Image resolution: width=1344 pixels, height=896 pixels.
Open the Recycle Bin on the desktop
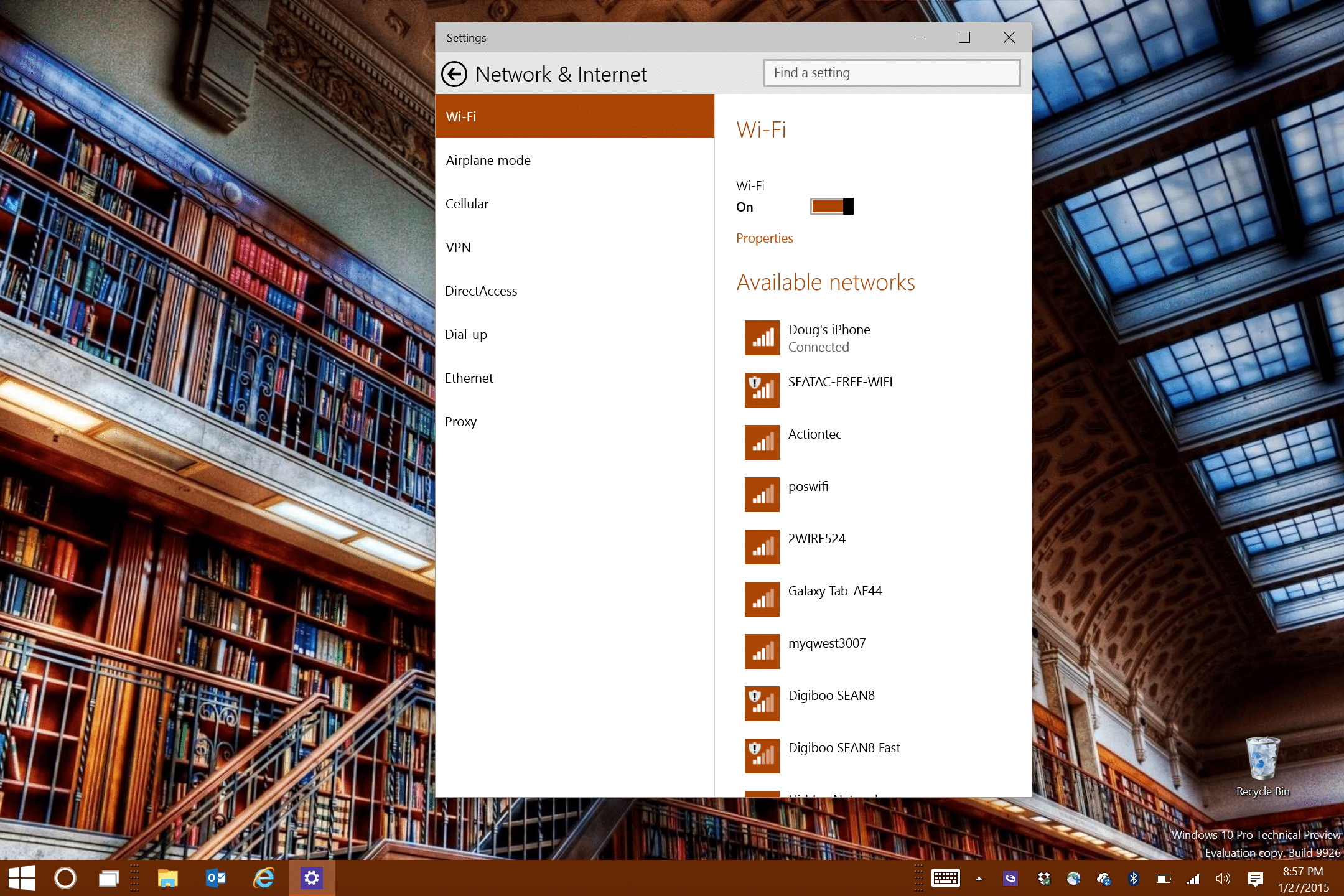point(1262,767)
